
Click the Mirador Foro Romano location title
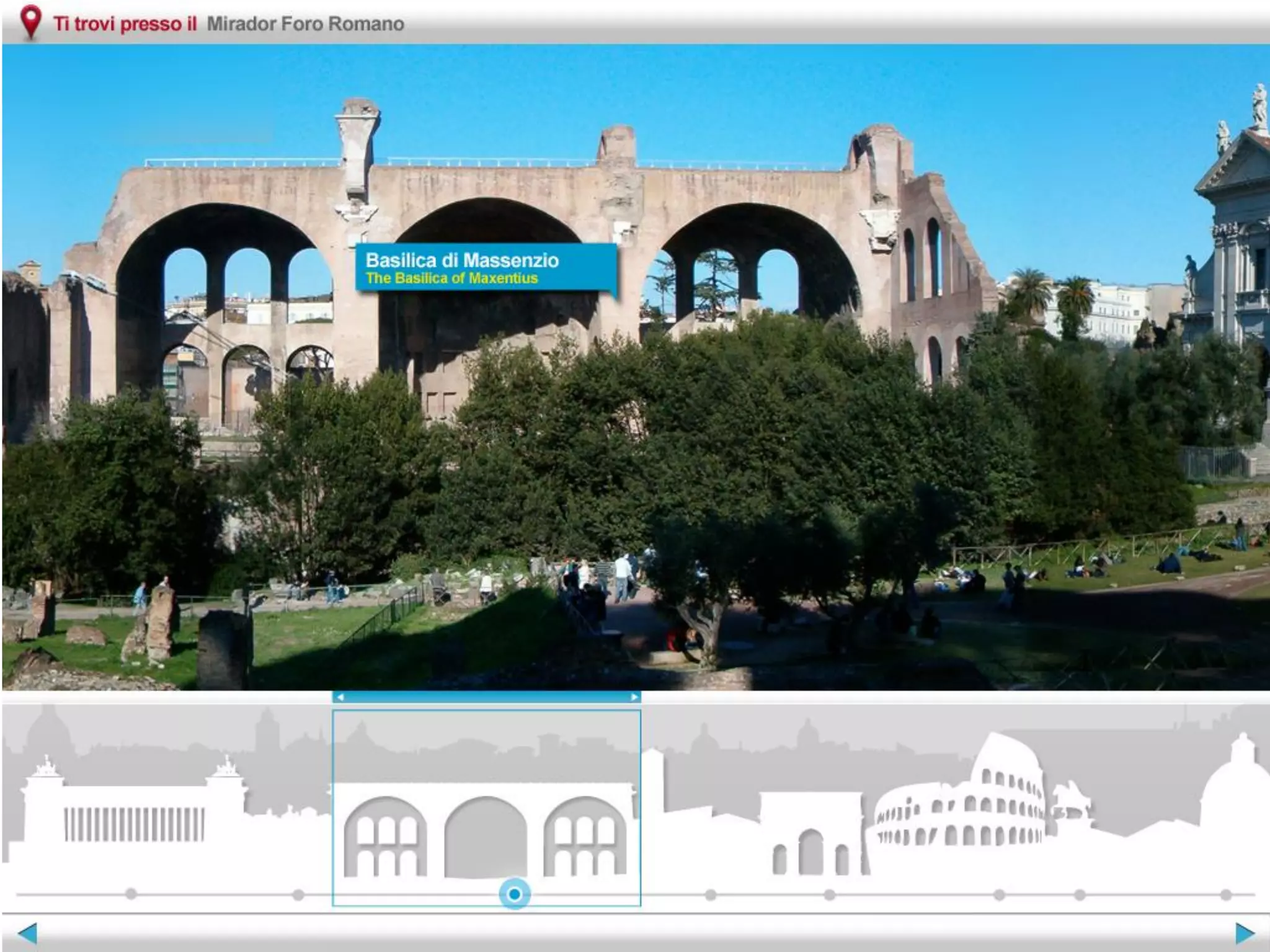point(305,24)
